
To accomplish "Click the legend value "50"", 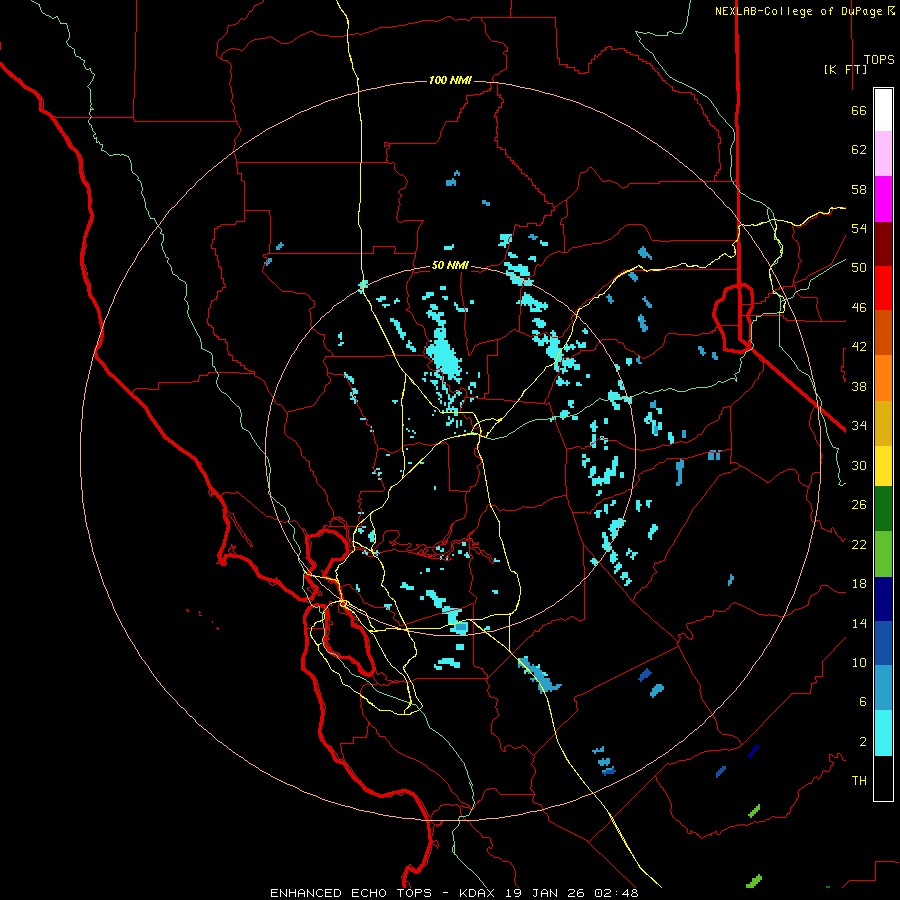I will [859, 267].
